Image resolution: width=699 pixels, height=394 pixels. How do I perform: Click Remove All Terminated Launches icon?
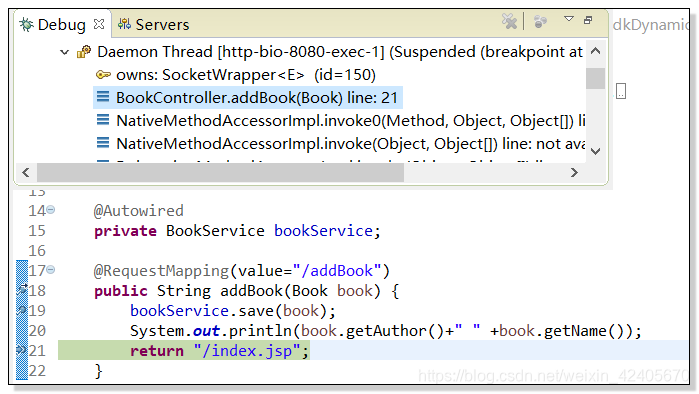coord(509,21)
